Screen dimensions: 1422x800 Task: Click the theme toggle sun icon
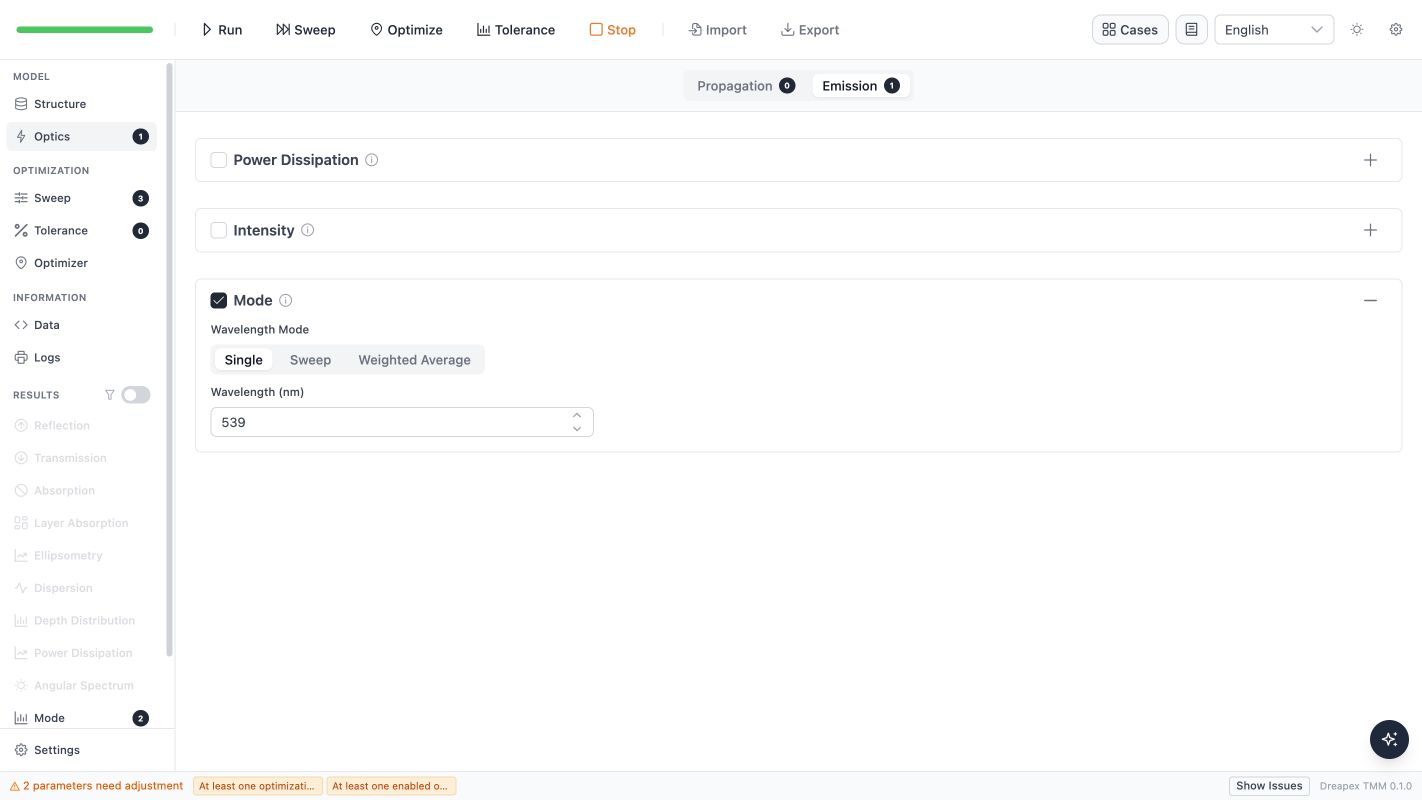point(1357,30)
